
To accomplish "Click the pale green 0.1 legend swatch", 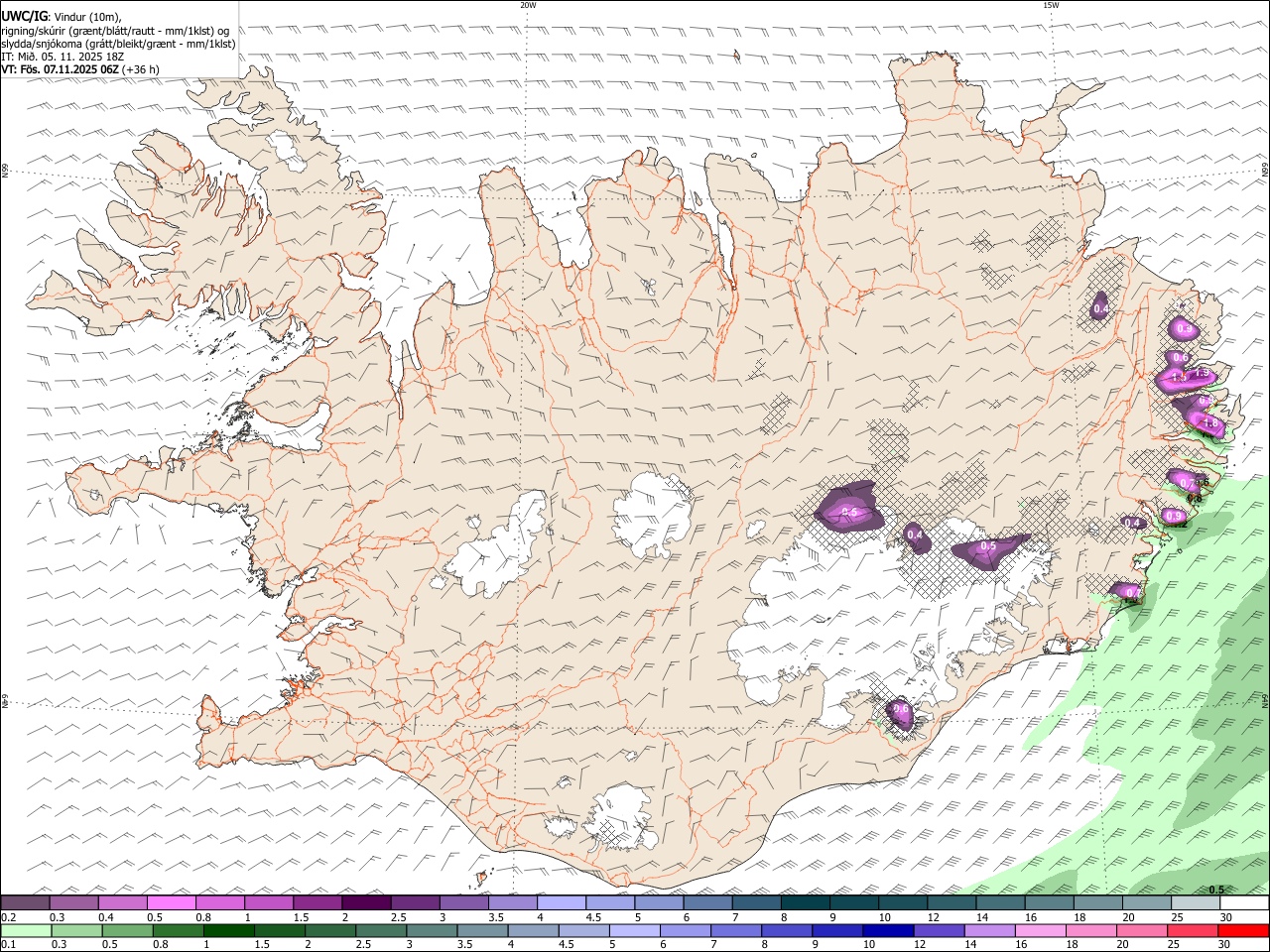I will pyautogui.click(x=26, y=931).
